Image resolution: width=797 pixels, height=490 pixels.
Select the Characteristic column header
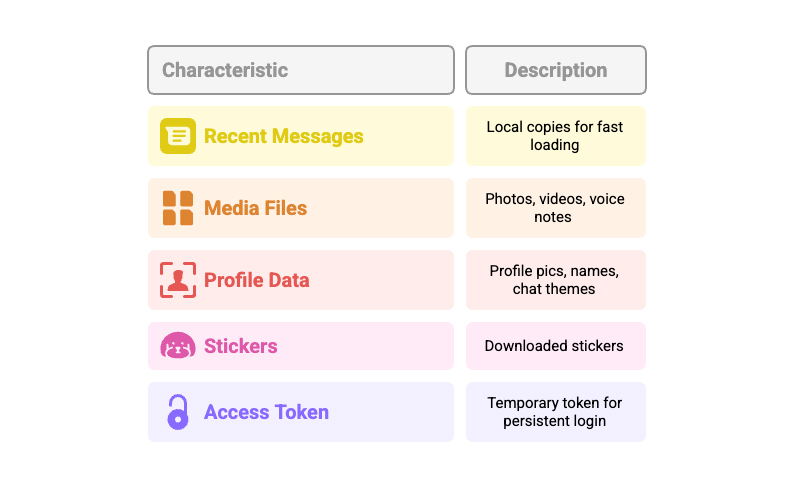point(300,70)
